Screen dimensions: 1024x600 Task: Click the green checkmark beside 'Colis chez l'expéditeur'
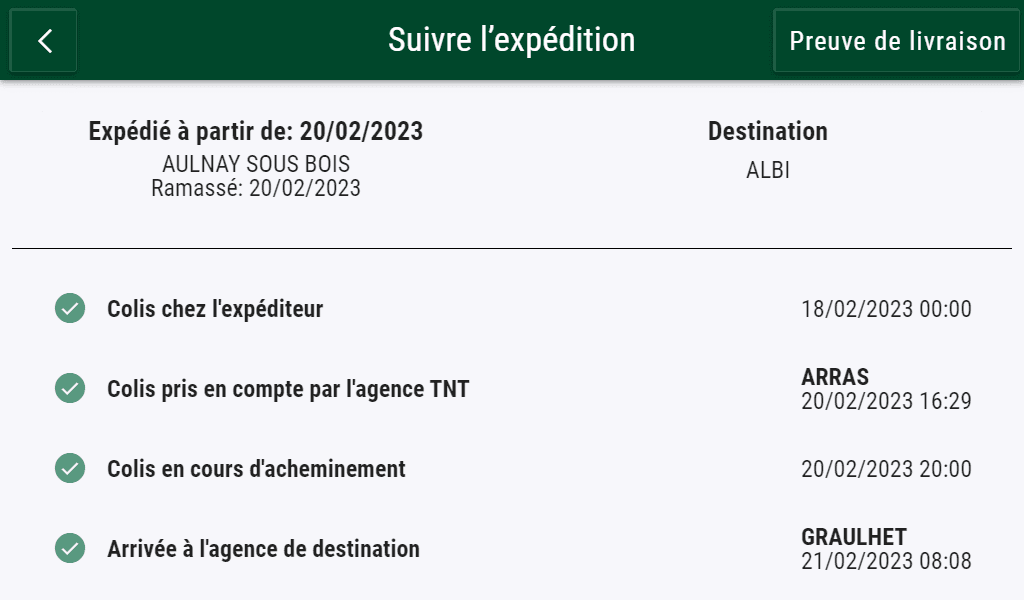(x=68, y=308)
